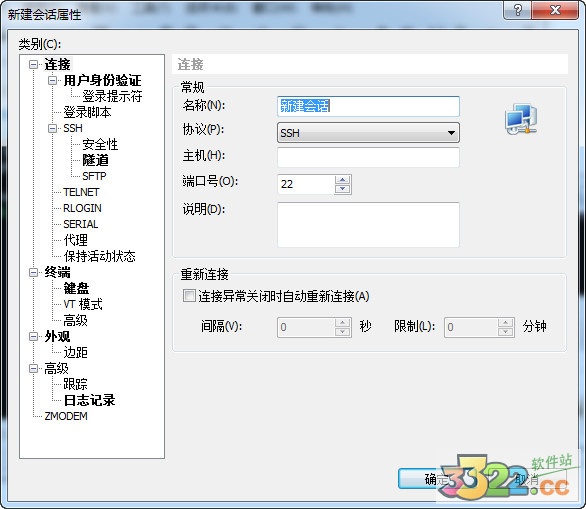The width and height of the screenshot is (586, 509).
Task: Select 登录脚本 tree item
Action: tap(87, 112)
